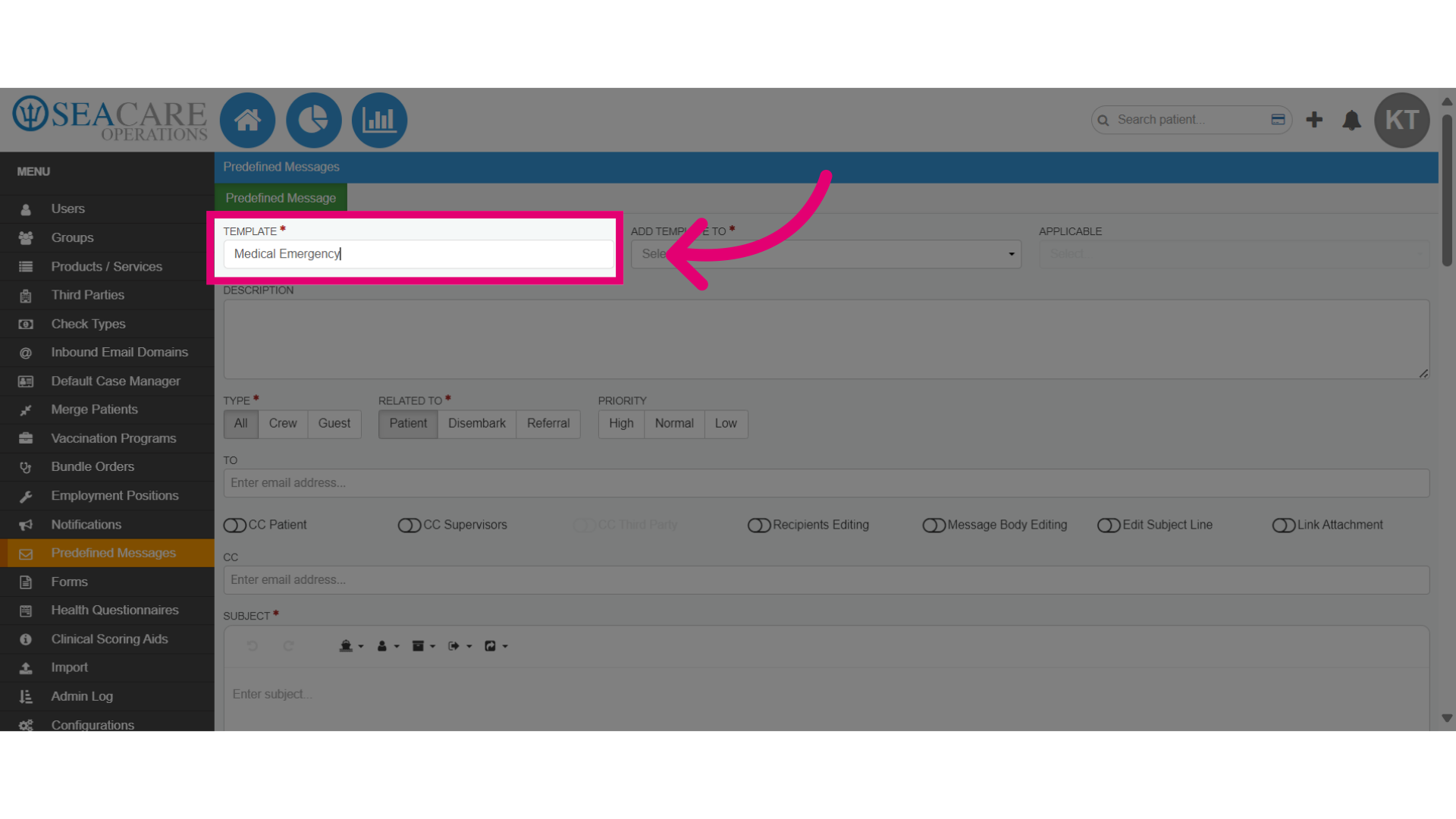Screen dimensions: 1456x819
Task: Open Check Types menu item
Action: tap(107, 325)
